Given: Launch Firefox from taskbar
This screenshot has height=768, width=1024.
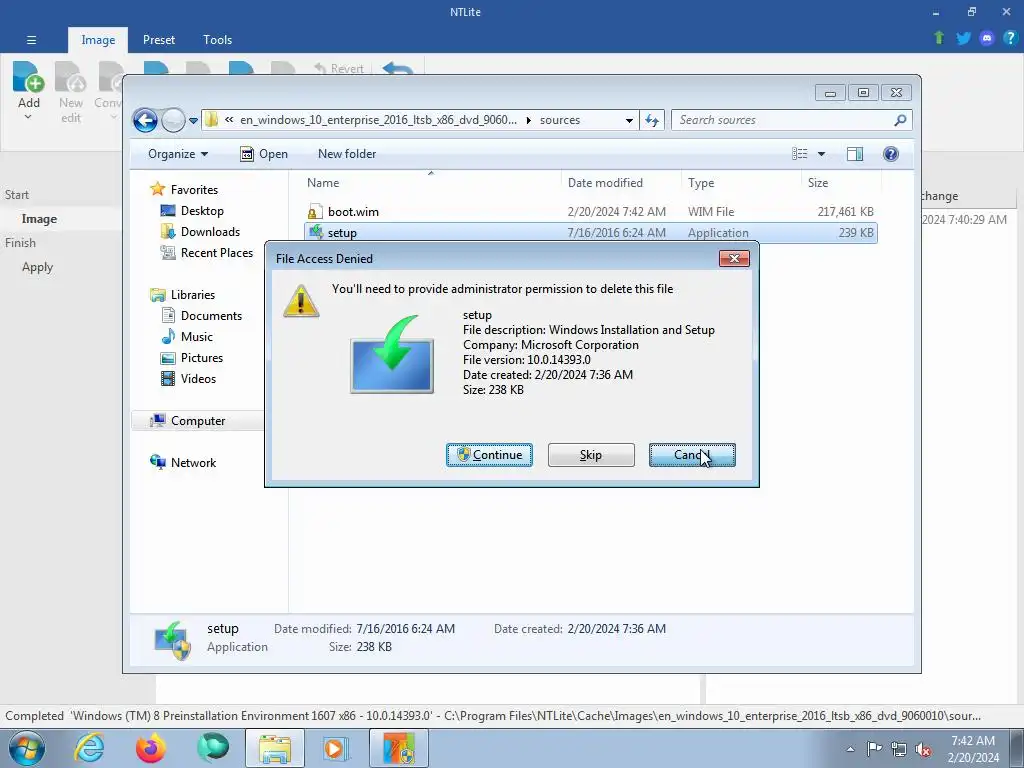Looking at the screenshot, I should coord(151,748).
